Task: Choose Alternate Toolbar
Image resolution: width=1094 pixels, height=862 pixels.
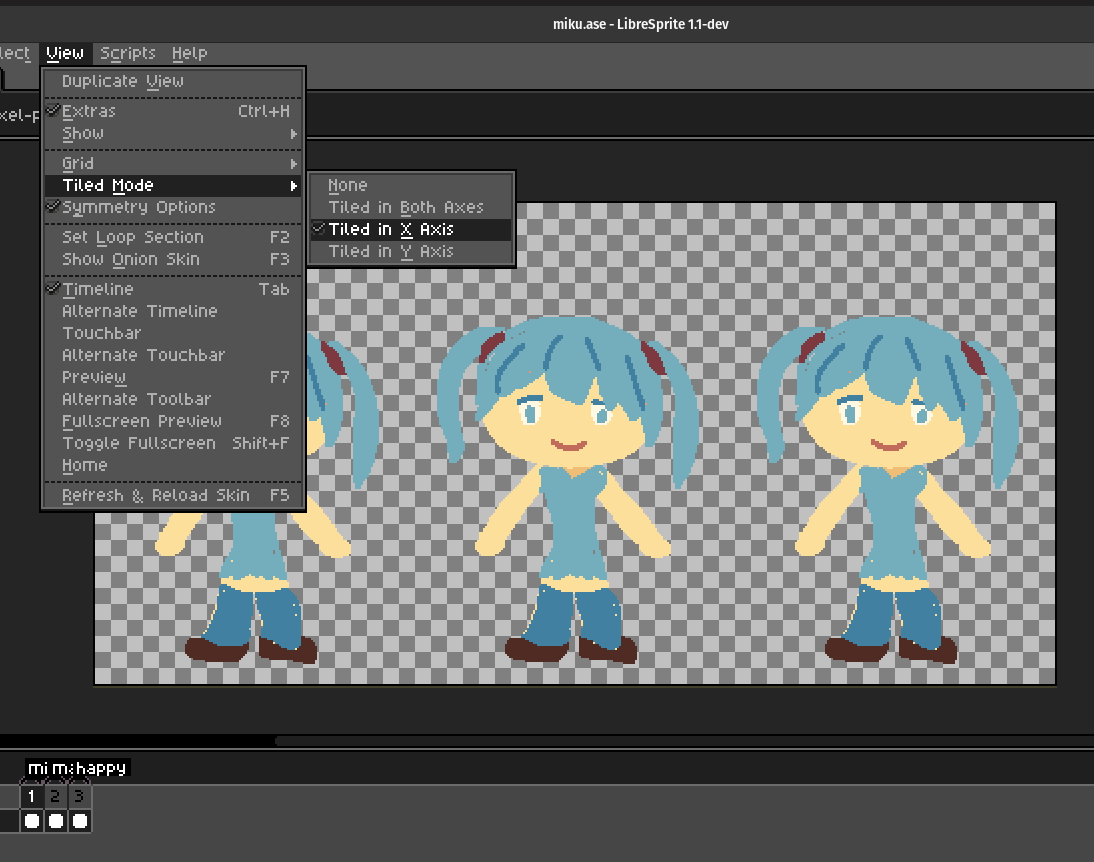Action: click(x=173, y=399)
